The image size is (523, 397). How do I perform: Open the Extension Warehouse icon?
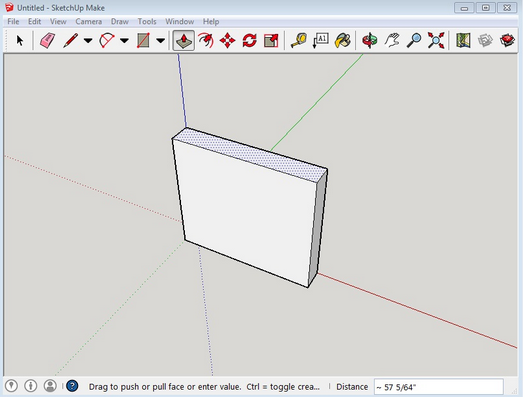pyautogui.click(x=507, y=41)
